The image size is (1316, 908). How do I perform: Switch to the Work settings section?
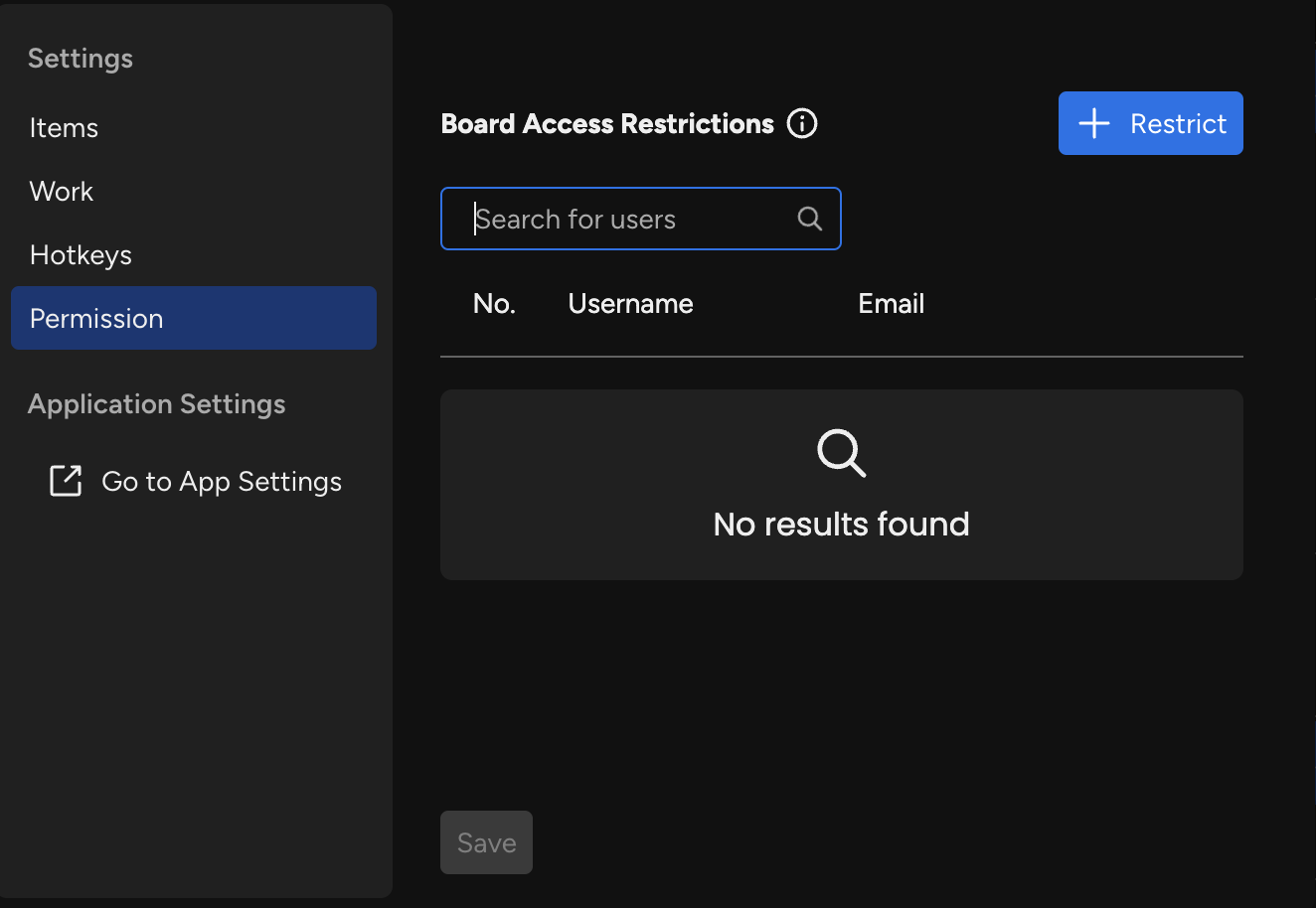(x=62, y=191)
